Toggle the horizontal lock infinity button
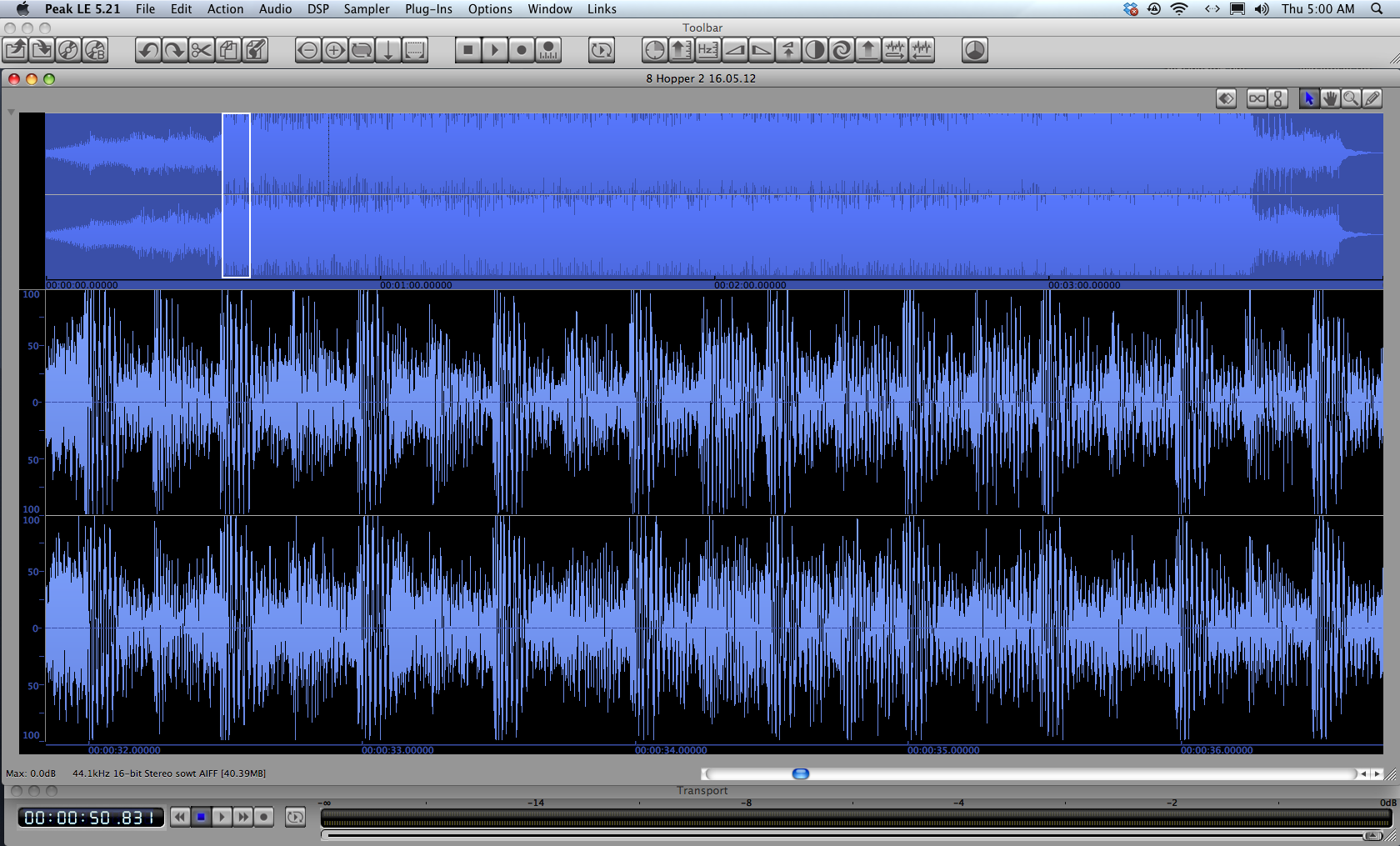The image size is (1400, 846). 1257,99
